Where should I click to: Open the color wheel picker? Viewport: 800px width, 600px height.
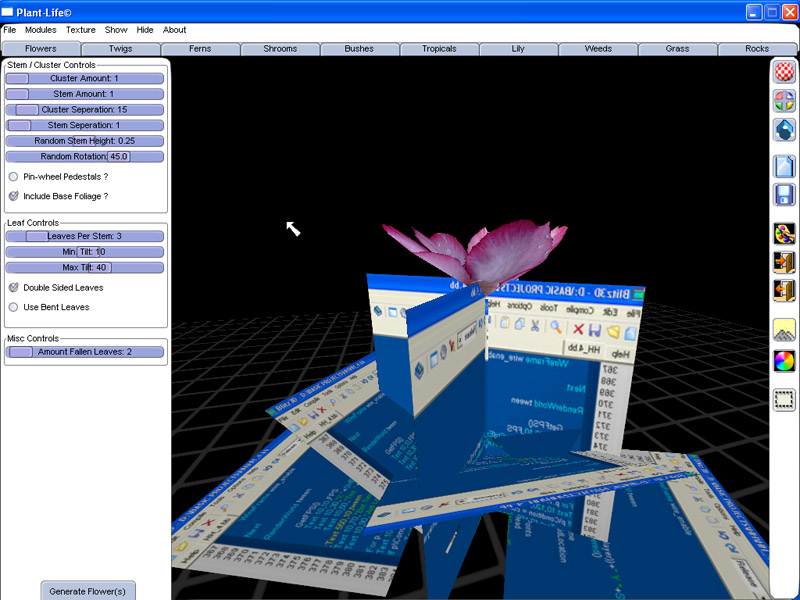point(784,360)
